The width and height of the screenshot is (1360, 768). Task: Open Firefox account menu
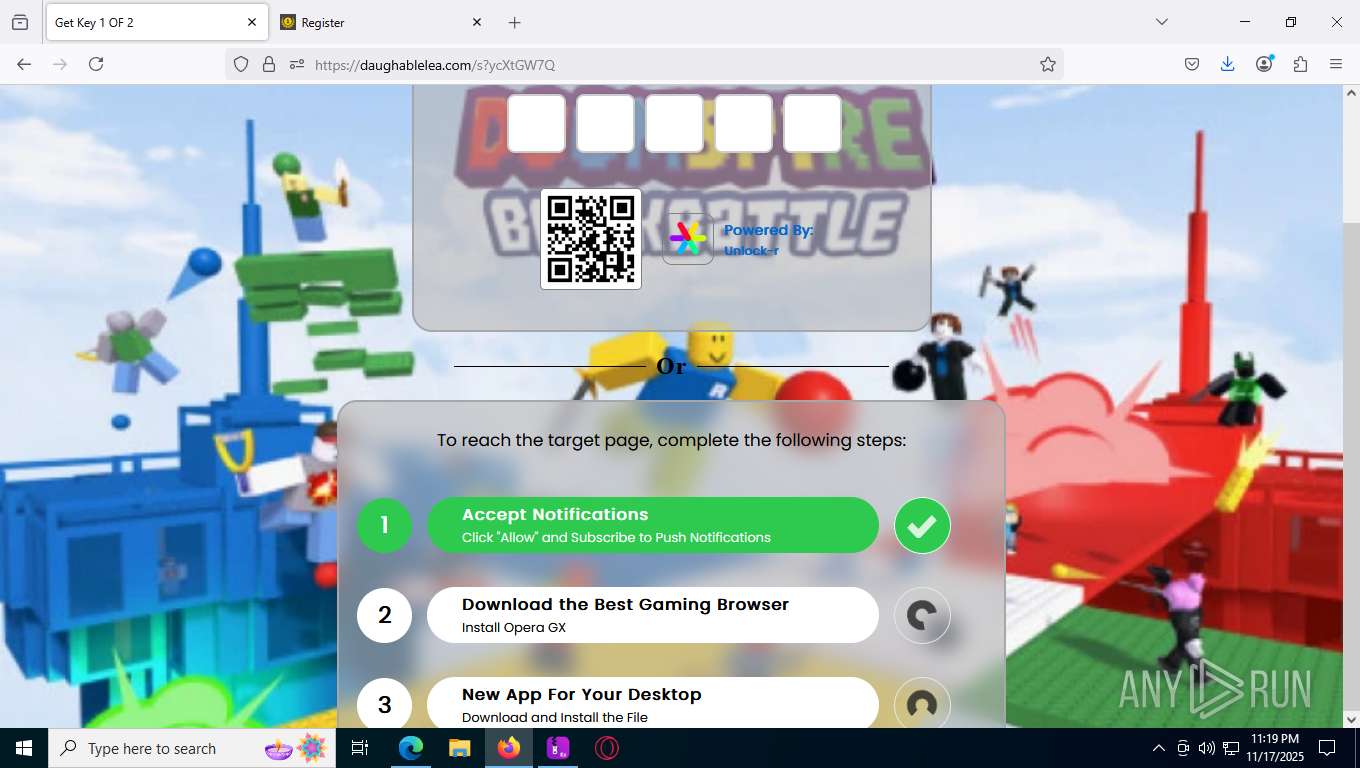click(1264, 64)
